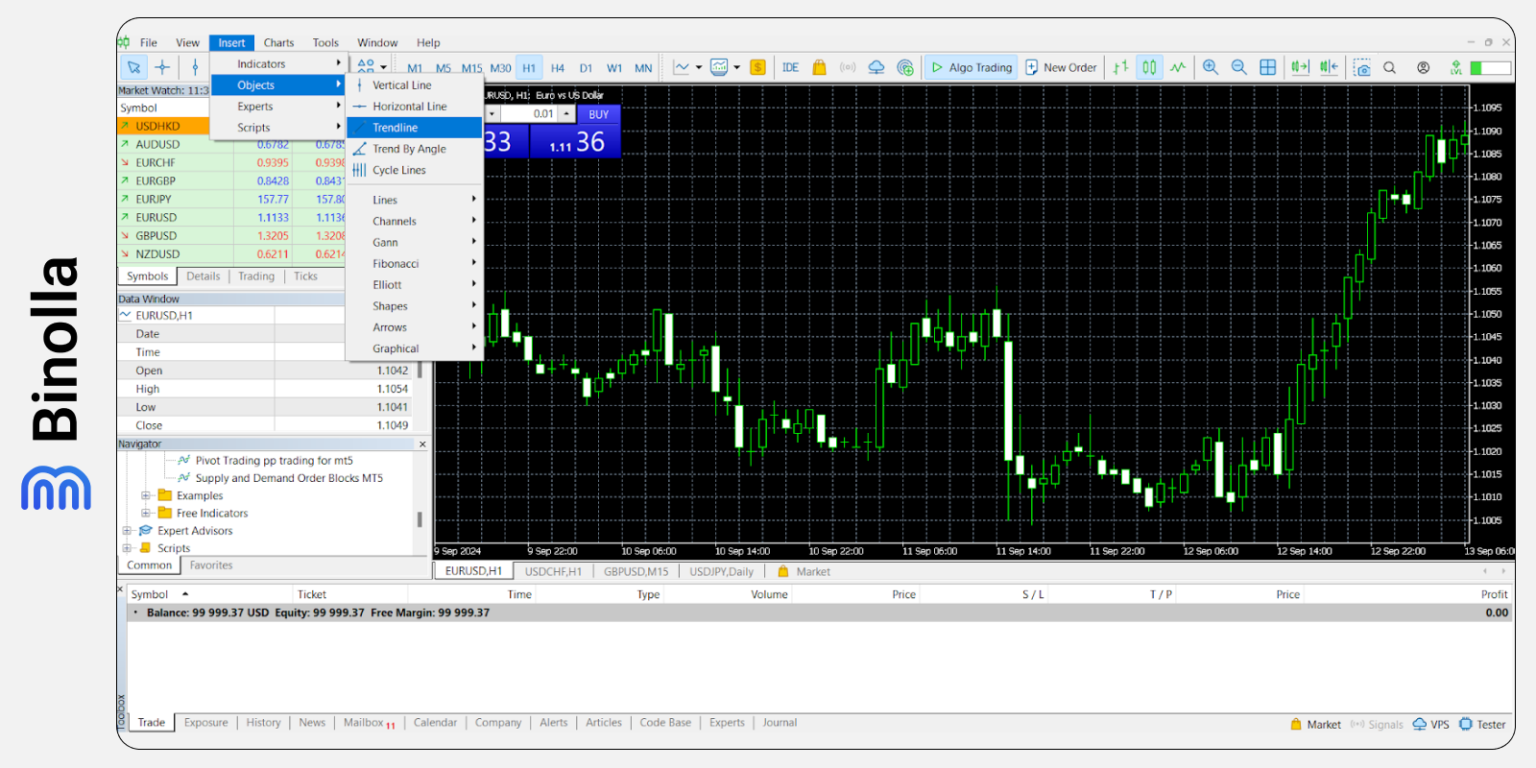Open the chart screenshot capture tool
Screen dimensions: 1536x768
point(1362,66)
